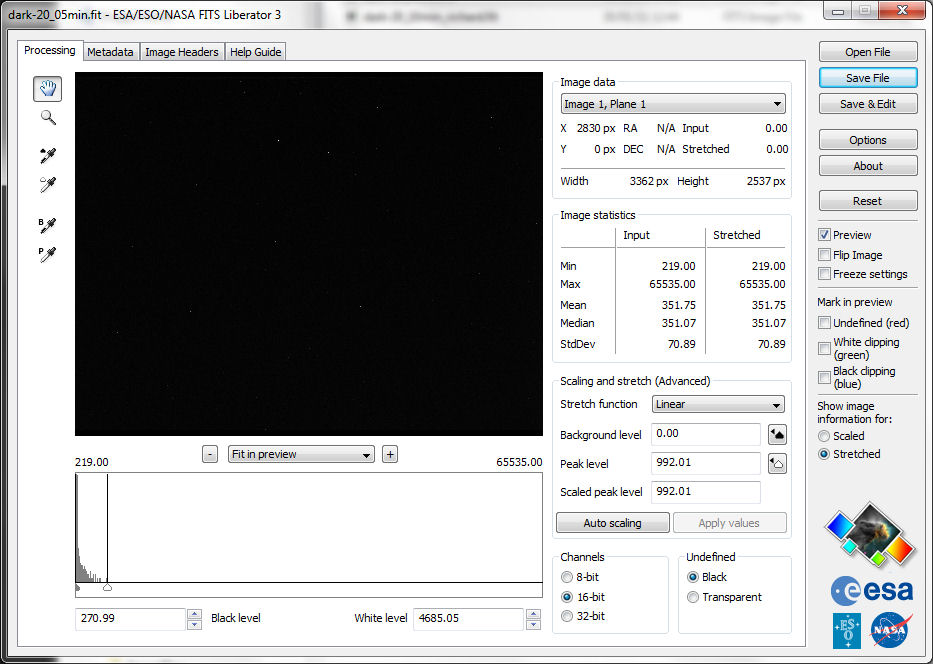This screenshot has width=933, height=664.
Task: Select the hand (pan) tool
Action: point(48,89)
